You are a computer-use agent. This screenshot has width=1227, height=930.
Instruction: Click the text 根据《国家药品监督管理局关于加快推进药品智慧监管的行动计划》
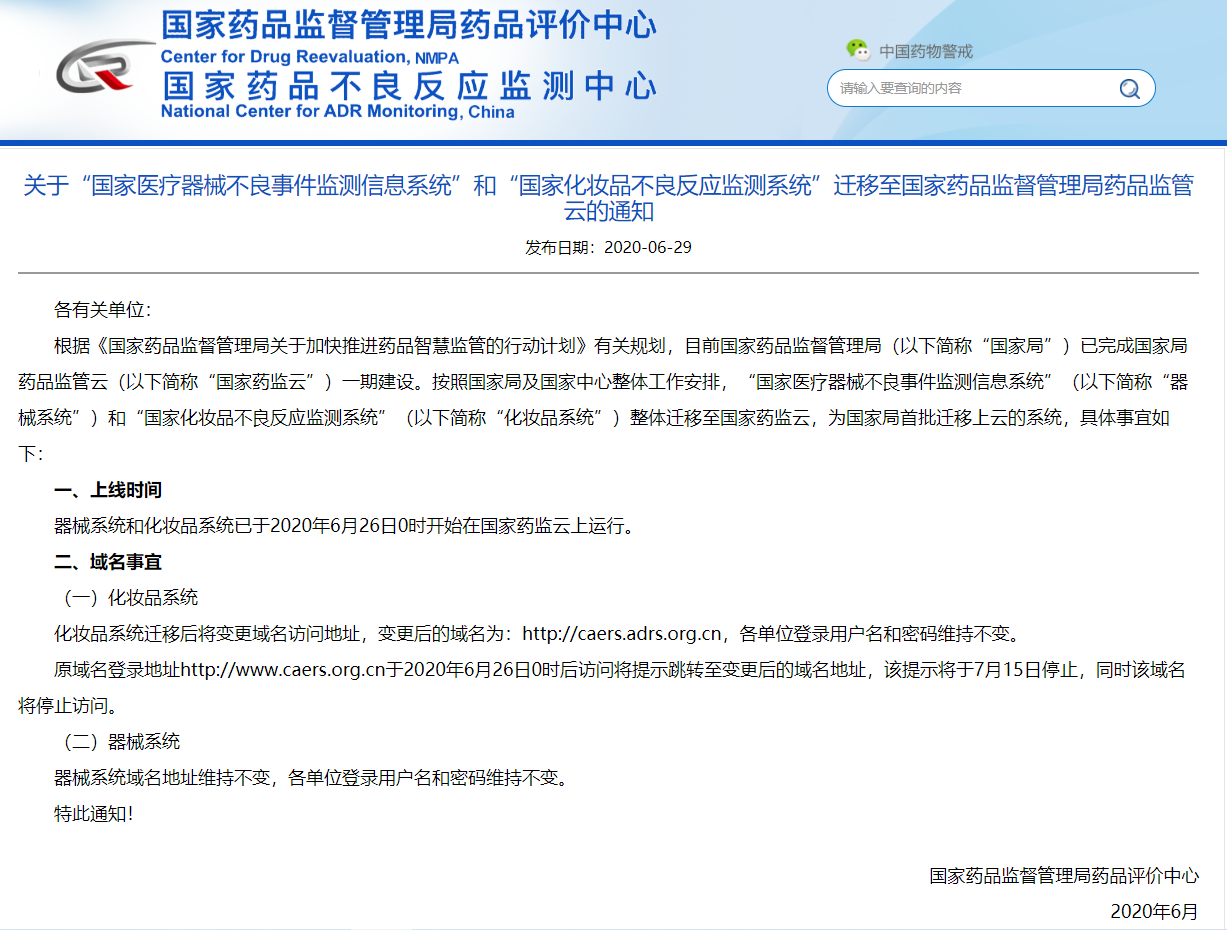pos(322,346)
